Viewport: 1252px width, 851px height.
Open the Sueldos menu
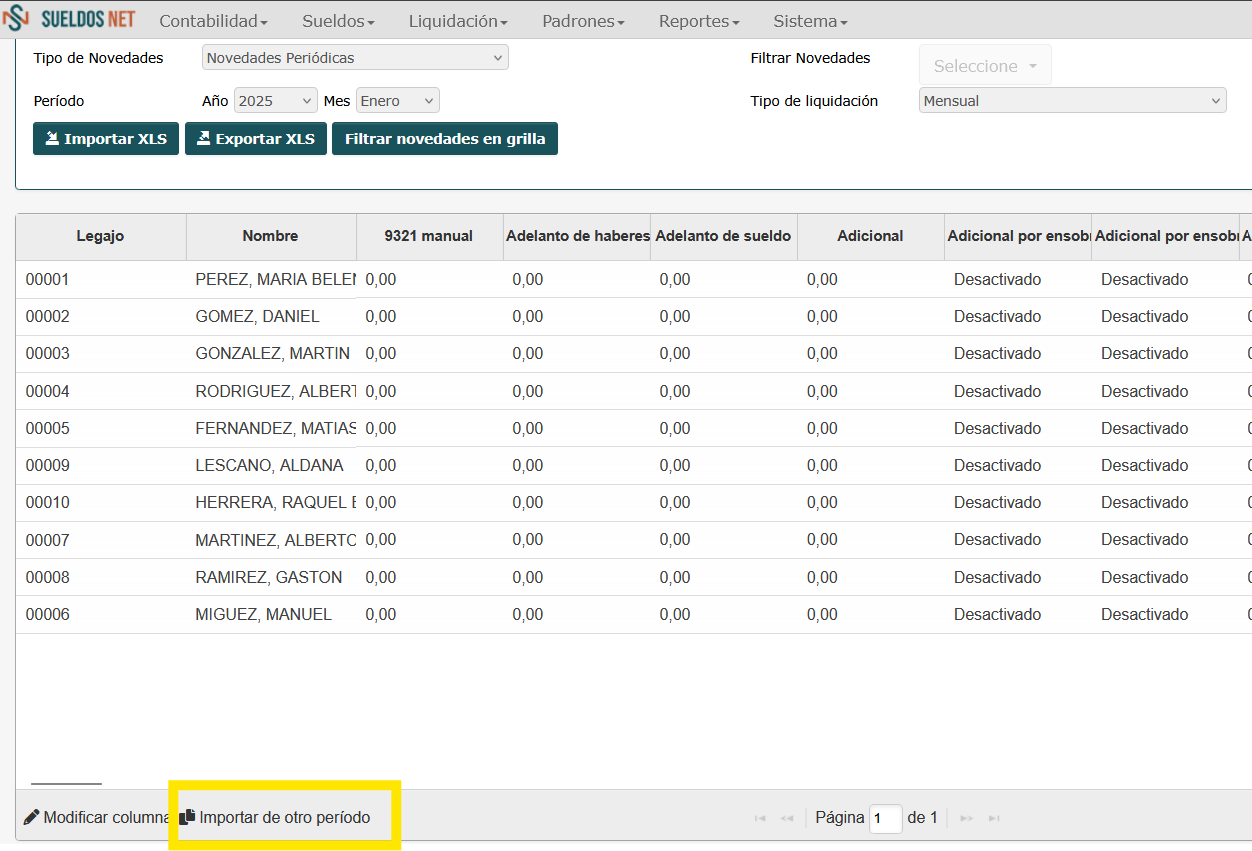coord(338,21)
